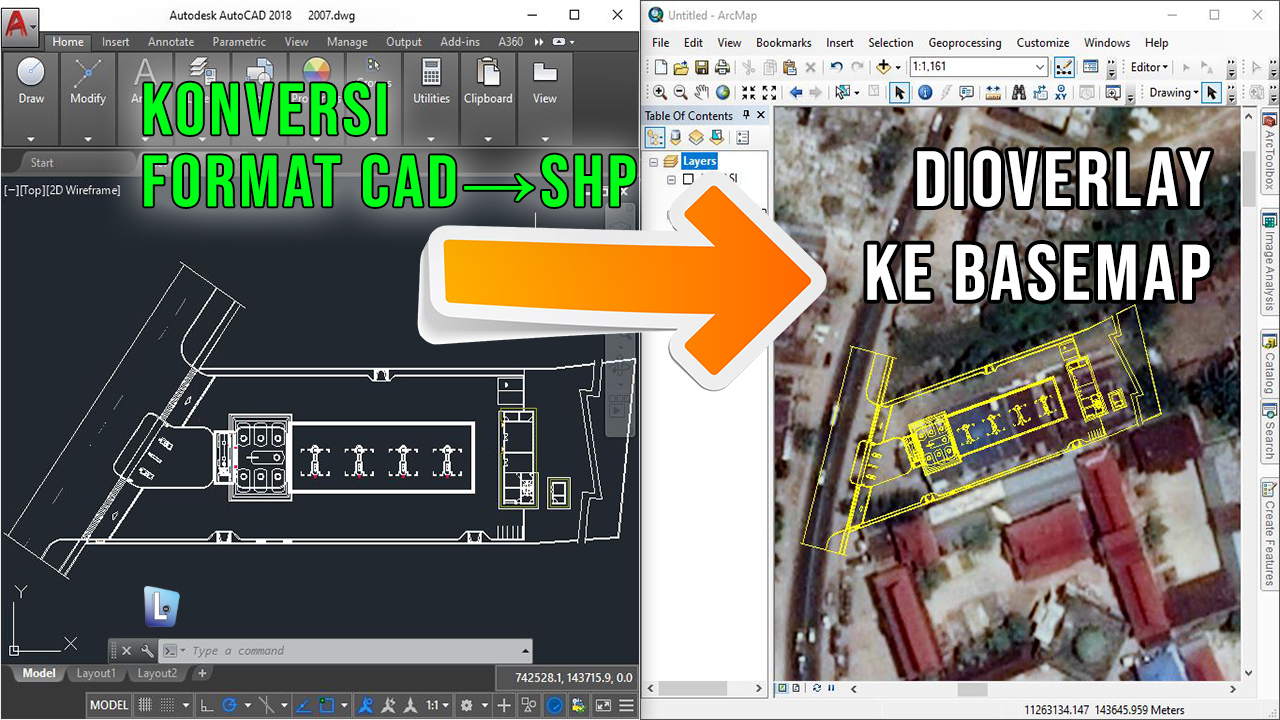Screen dimensions: 1280x720
Task: Add new AutoCAD layout with plus button
Action: (x=202, y=674)
